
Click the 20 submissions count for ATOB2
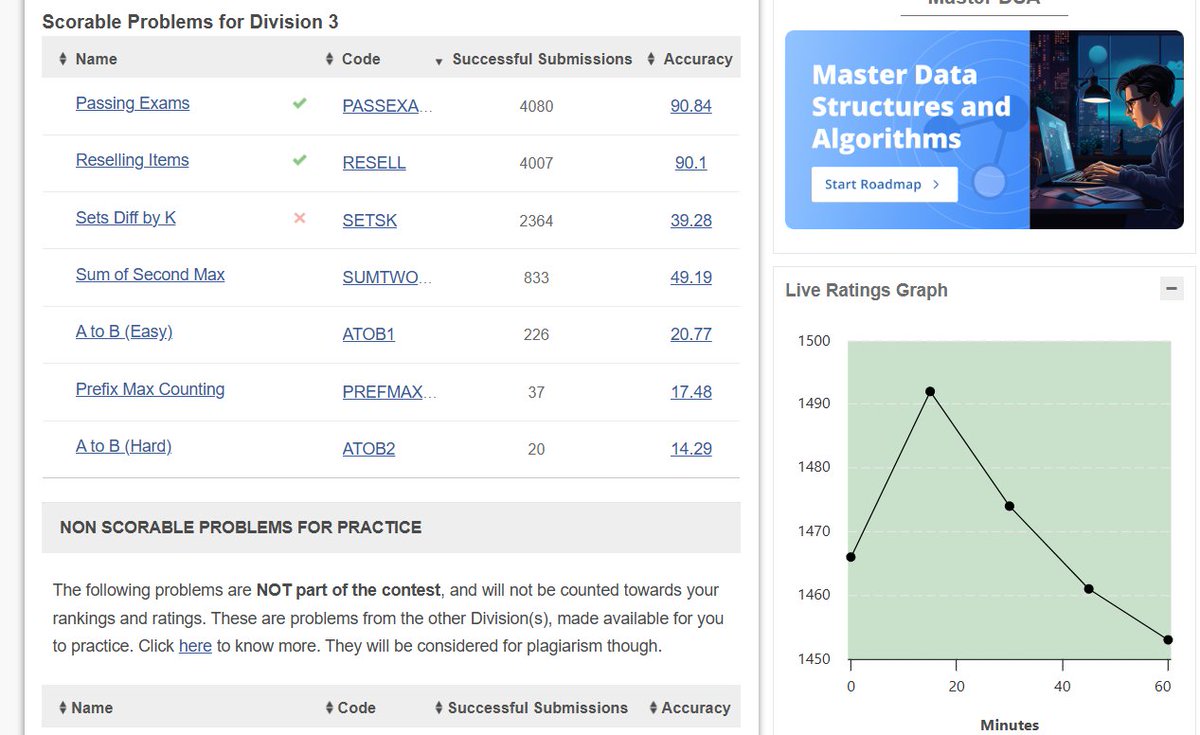click(536, 450)
